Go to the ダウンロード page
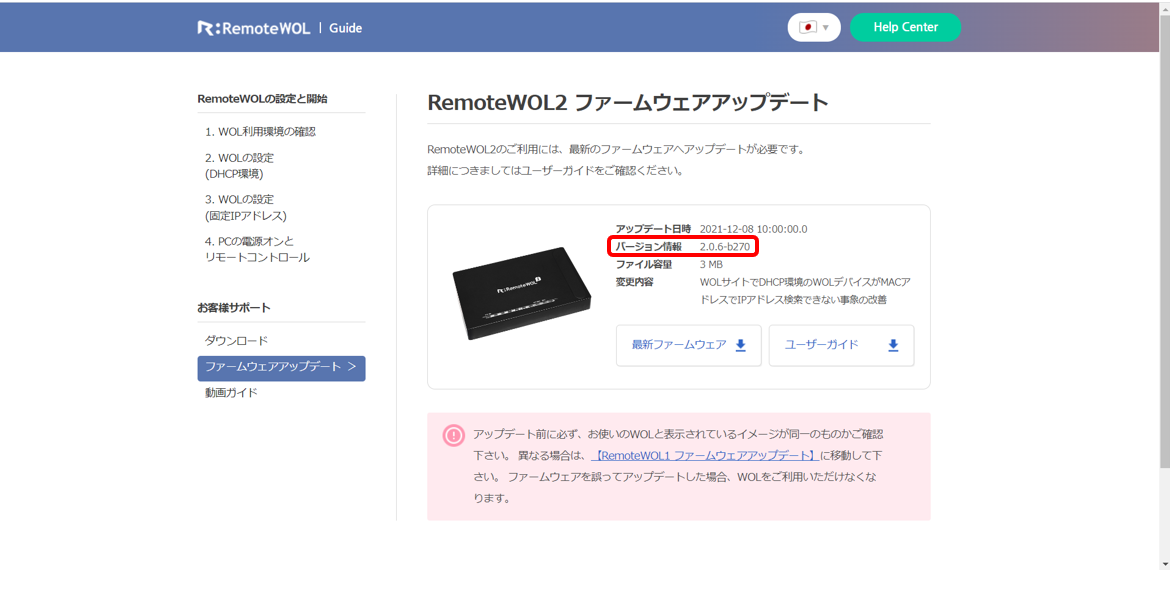This screenshot has width=1170, height=614. 236,341
